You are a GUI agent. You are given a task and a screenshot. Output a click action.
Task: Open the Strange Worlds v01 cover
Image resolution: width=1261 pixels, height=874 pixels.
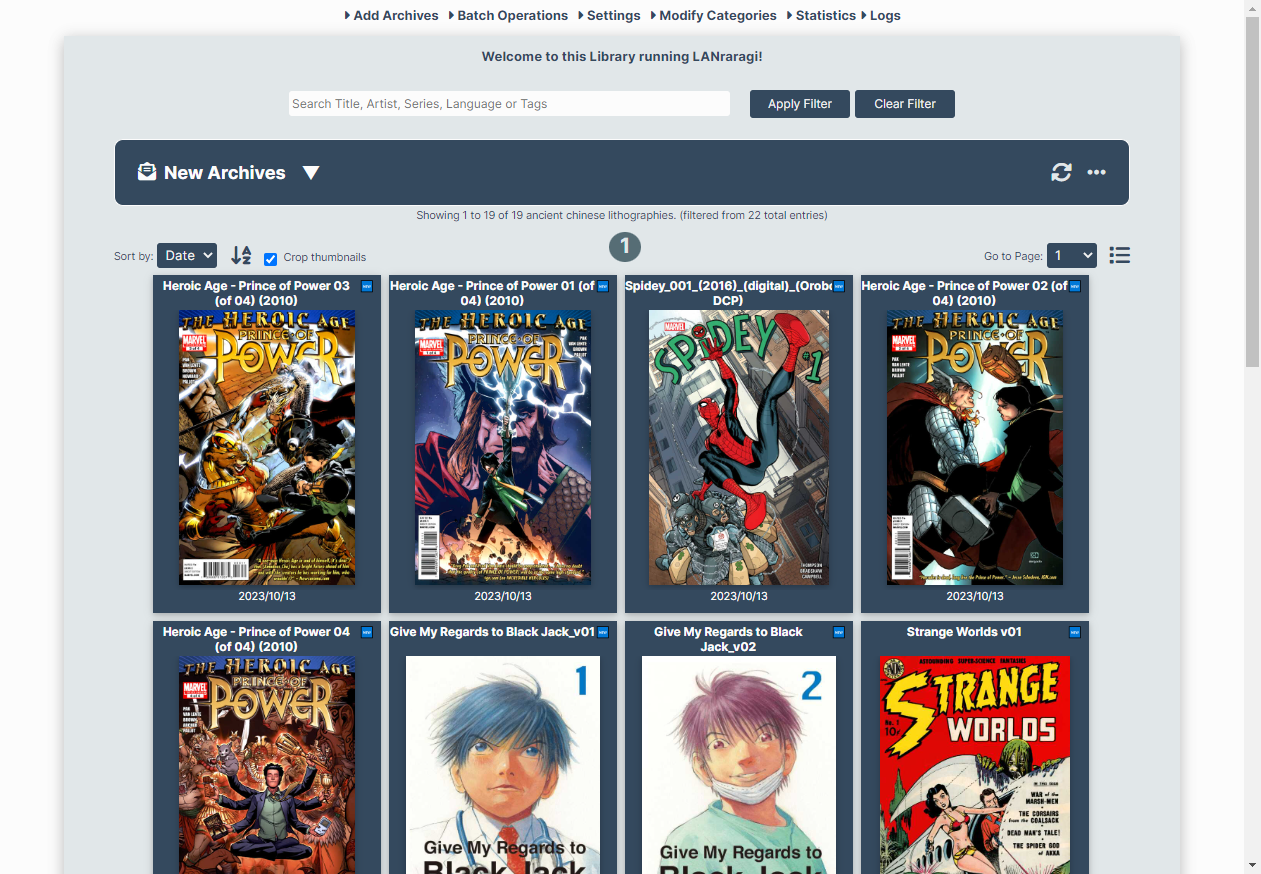click(x=975, y=765)
